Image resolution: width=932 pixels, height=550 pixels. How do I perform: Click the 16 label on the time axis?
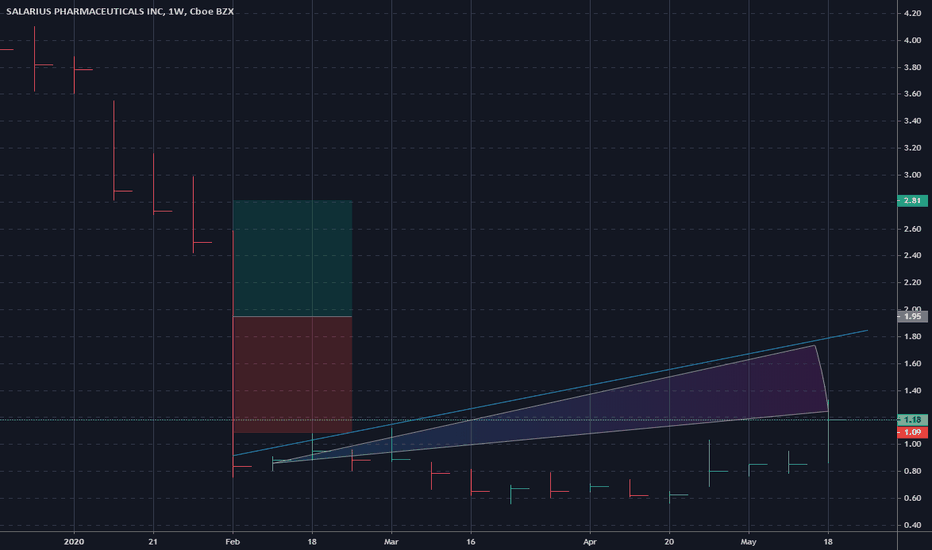click(x=471, y=542)
